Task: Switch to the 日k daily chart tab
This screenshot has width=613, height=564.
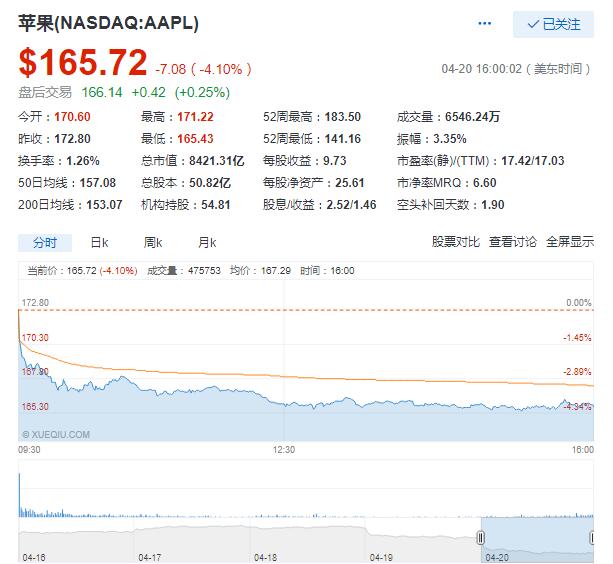Action: tap(99, 243)
